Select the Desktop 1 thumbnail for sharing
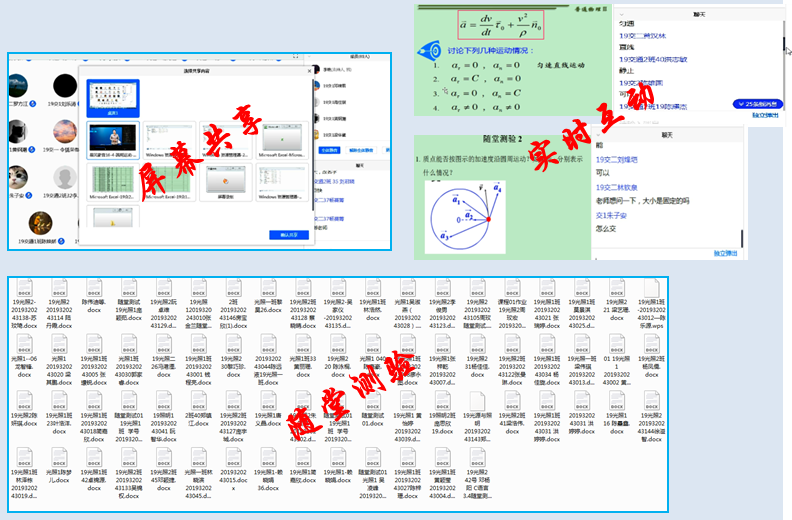This screenshot has width=792, height=520. point(111,99)
